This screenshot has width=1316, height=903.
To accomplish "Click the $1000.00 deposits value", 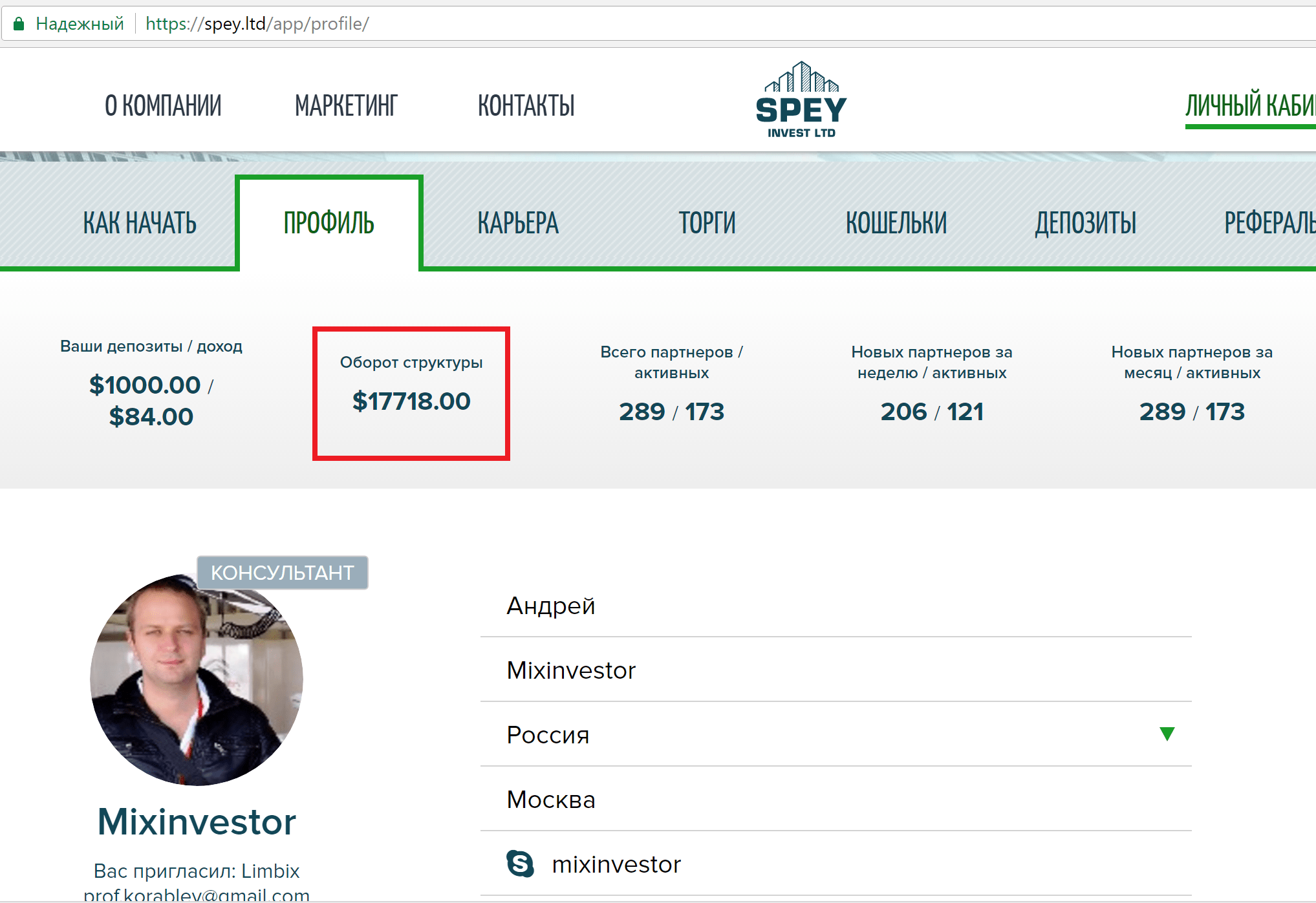I will tap(145, 385).
